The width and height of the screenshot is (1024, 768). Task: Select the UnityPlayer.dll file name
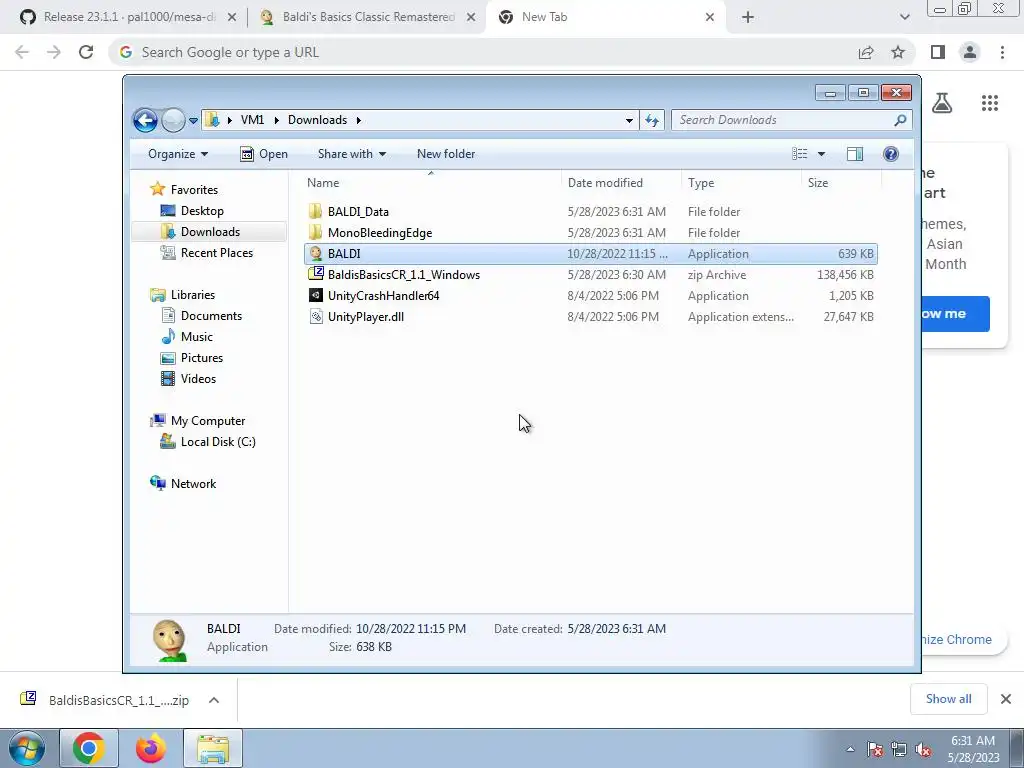coord(366,317)
